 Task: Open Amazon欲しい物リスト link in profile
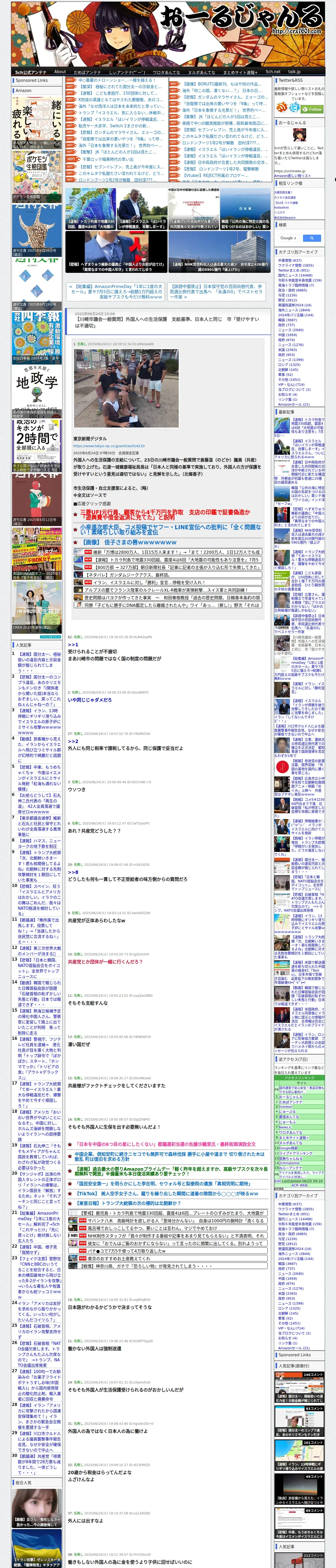(293, 176)
